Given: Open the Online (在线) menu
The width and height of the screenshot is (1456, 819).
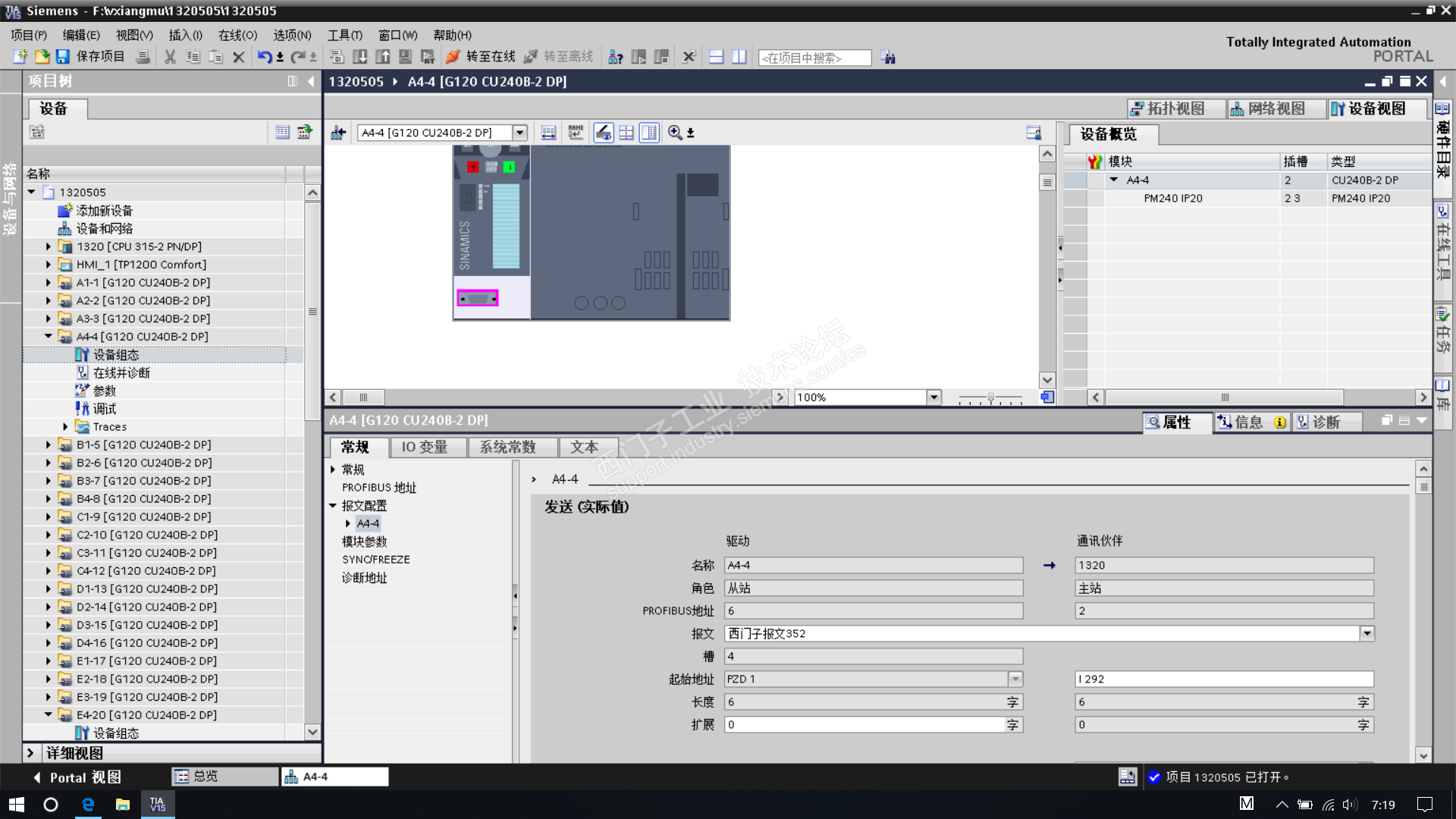Looking at the screenshot, I should (237, 35).
